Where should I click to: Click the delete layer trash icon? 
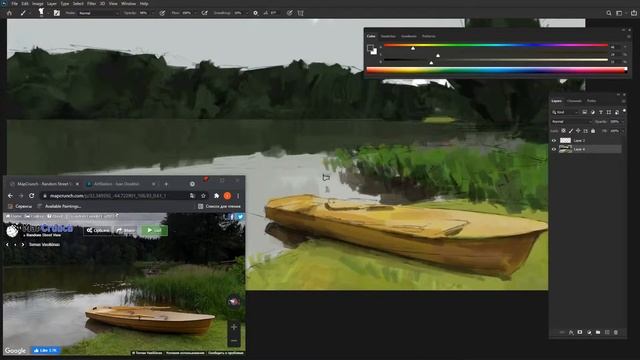(616, 333)
